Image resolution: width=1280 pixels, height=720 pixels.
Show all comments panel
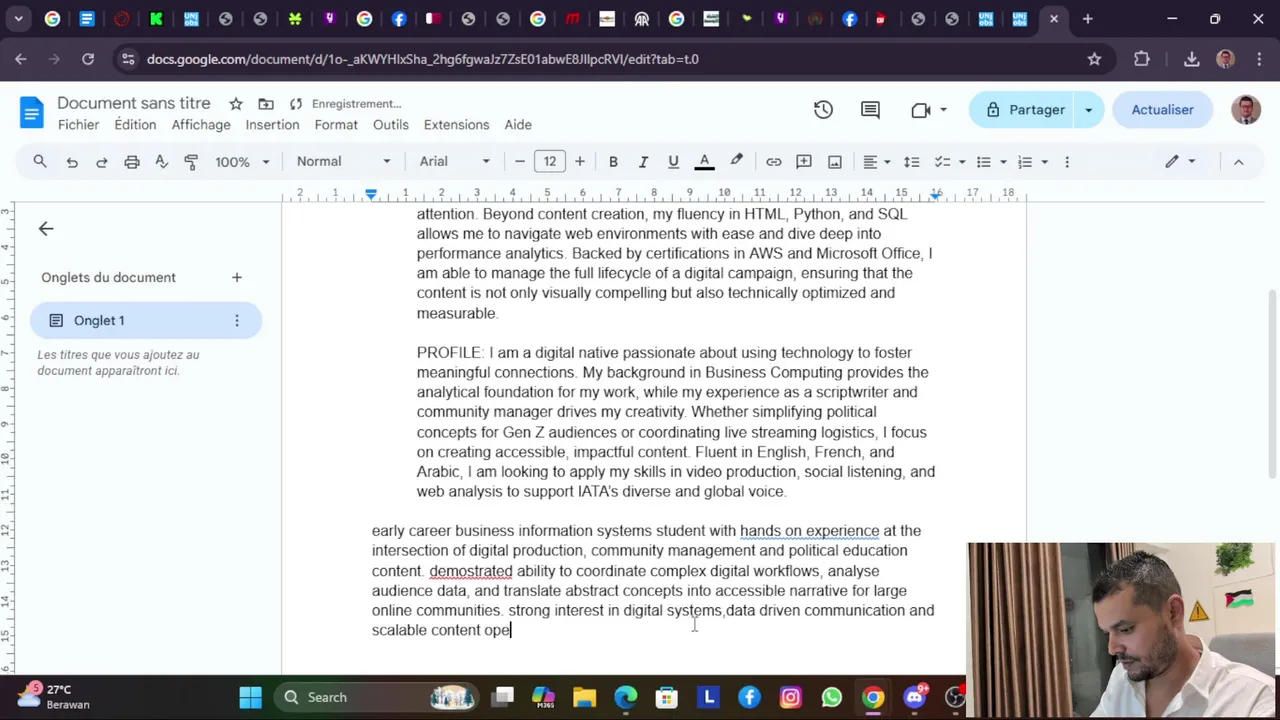(x=870, y=110)
